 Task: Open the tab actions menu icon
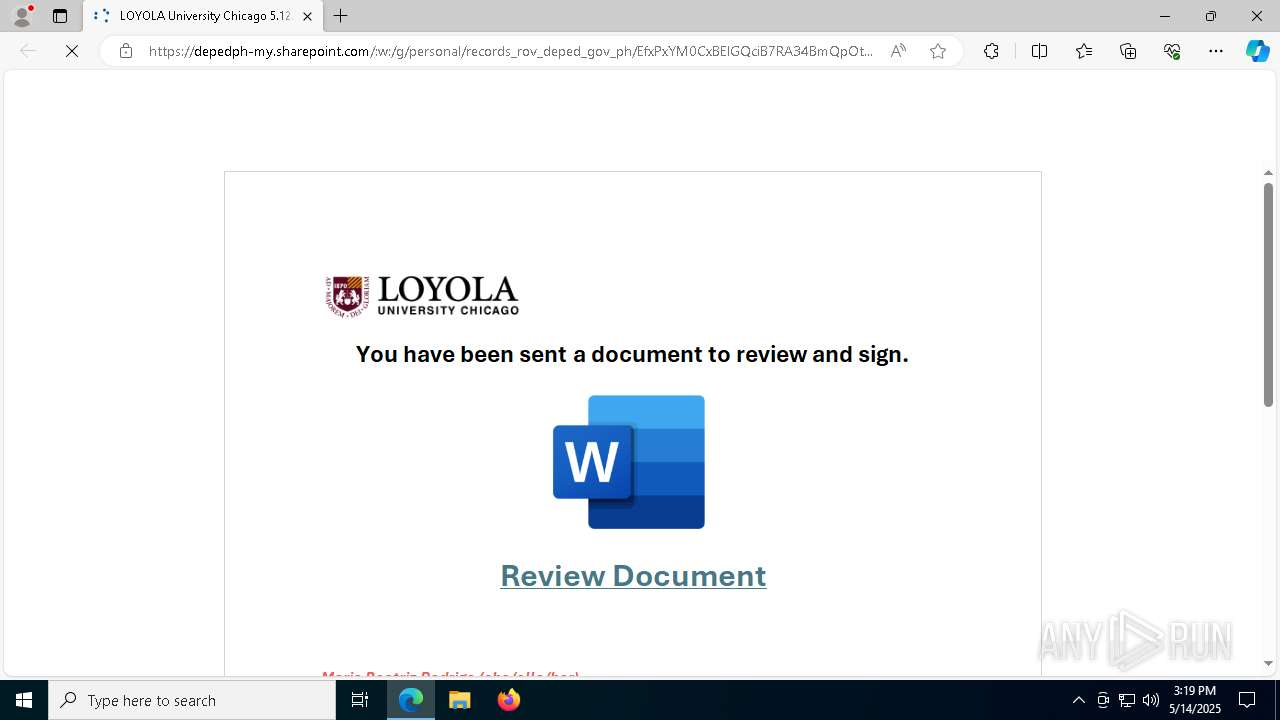point(60,16)
